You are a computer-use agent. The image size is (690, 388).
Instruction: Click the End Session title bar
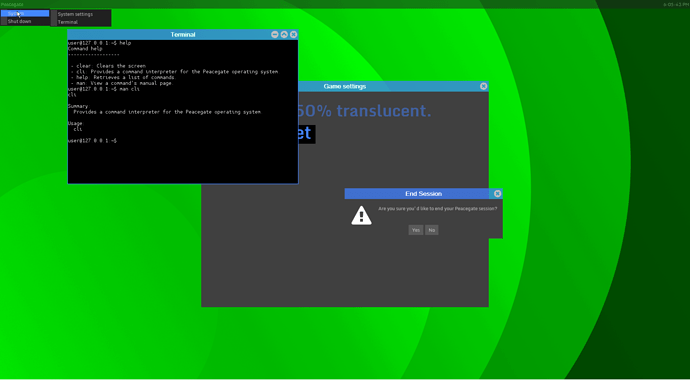tap(423, 194)
